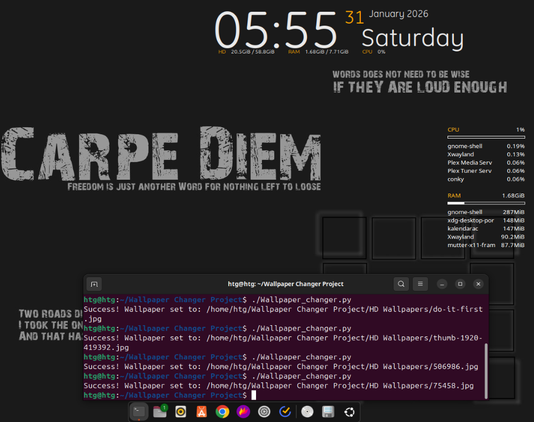The height and width of the screenshot is (422, 534).
Task: Click the CPU usage bar in conky panel
Action: coord(486,137)
